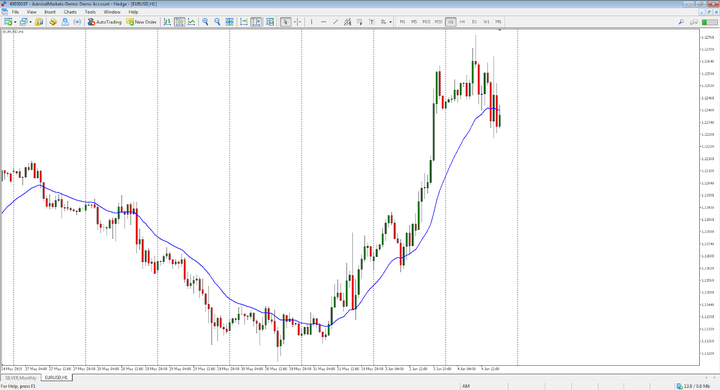Open the Insert menu
The image size is (720, 390).
click(x=50, y=12)
